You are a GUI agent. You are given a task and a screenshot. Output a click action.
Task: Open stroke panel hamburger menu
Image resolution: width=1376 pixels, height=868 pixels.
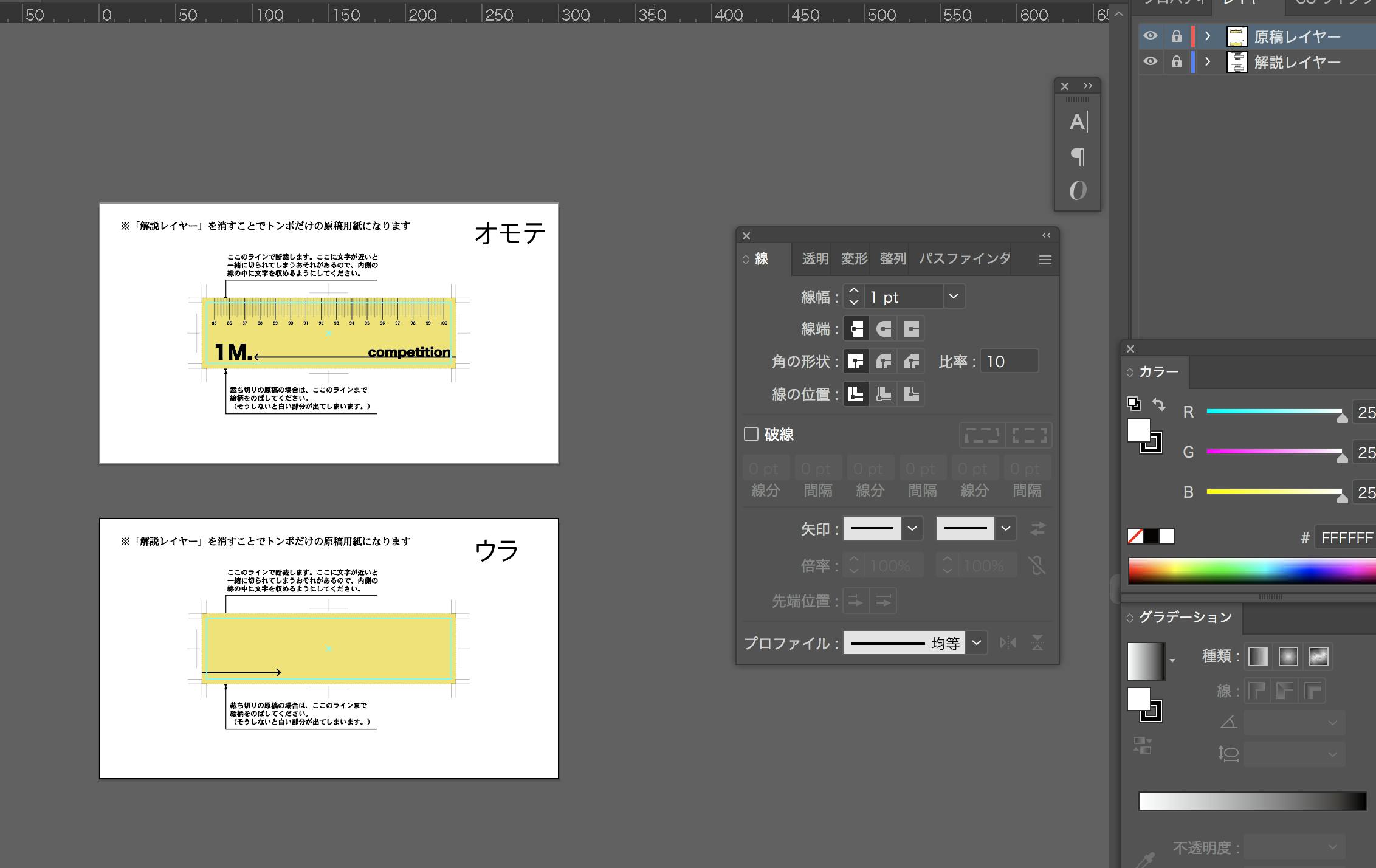point(1045,260)
